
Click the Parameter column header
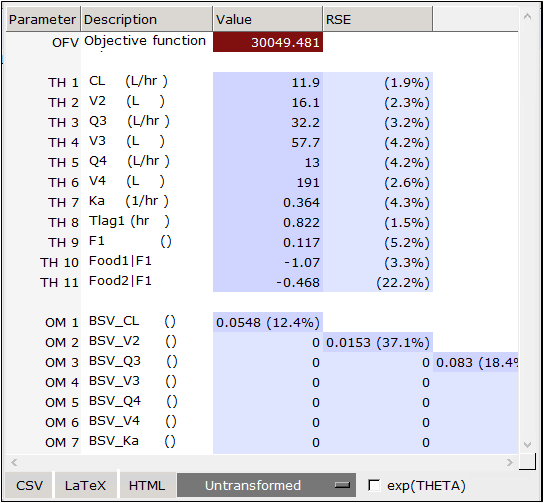coord(43,19)
